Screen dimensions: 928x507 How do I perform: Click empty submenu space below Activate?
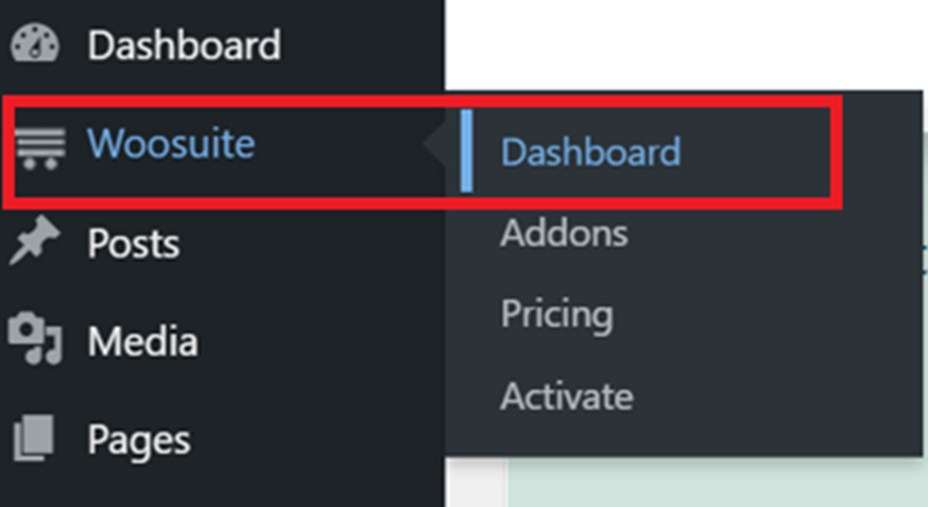click(x=684, y=435)
